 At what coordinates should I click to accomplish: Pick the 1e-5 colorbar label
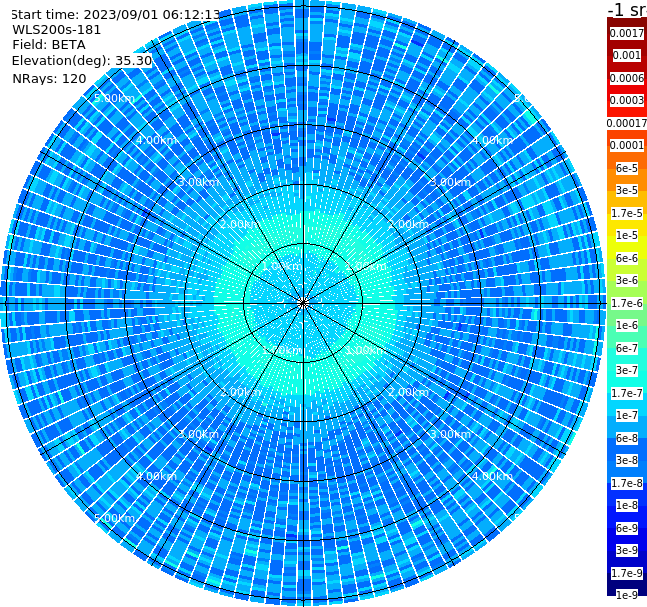tap(627, 235)
